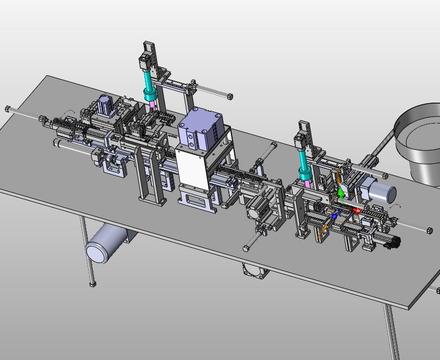This screenshot has width=440, height=360.
Task: Select the black motor at right end
Action: 393,242
